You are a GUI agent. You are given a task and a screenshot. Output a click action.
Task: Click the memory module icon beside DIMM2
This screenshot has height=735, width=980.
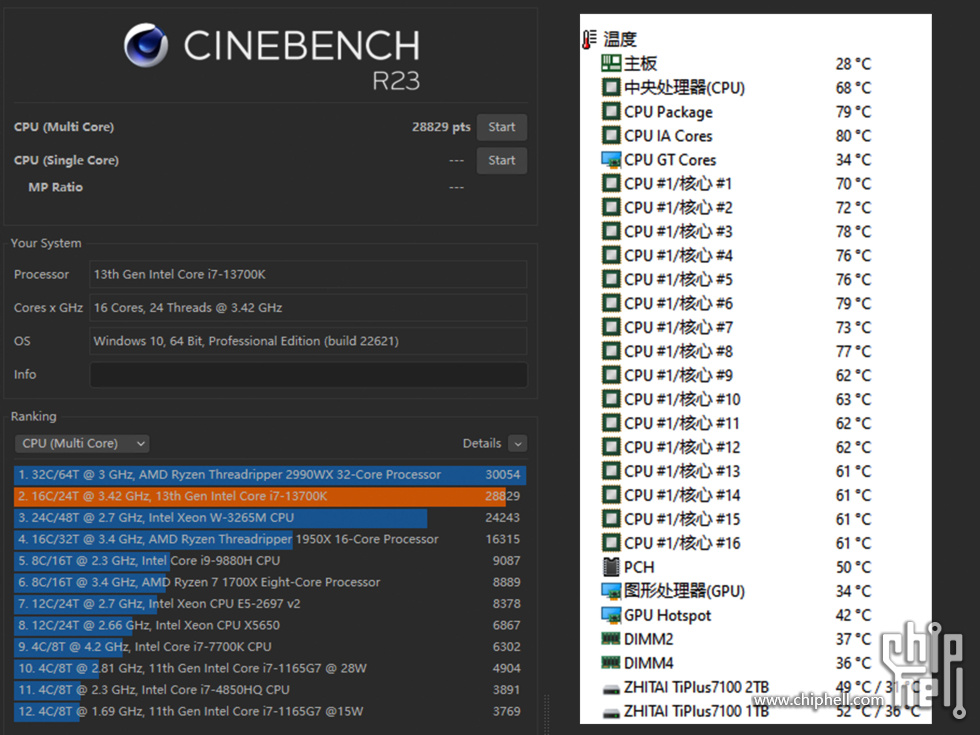click(x=611, y=639)
